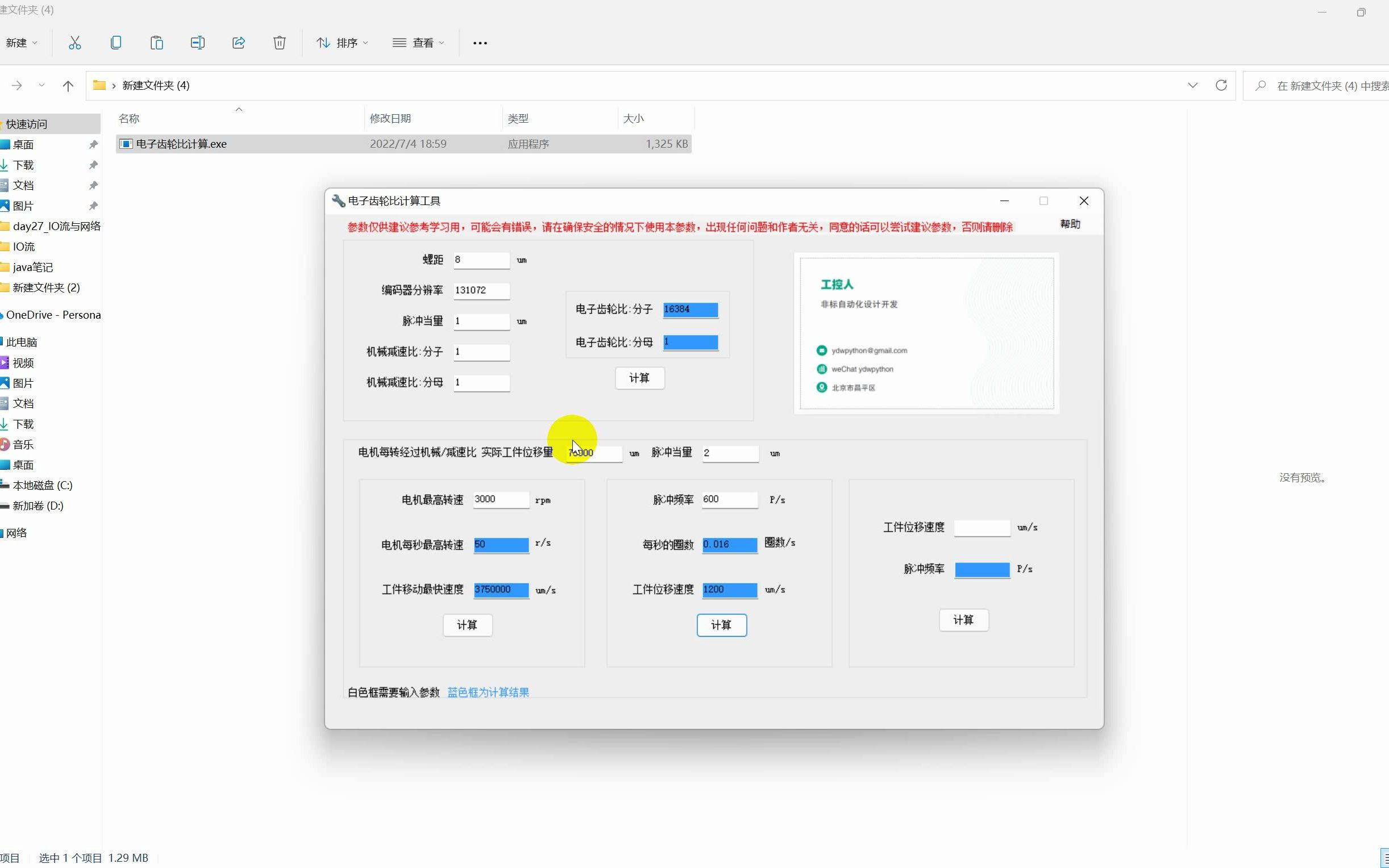
Task: Click 计算 under 脉冲频率 P/s result
Action: 963,620
